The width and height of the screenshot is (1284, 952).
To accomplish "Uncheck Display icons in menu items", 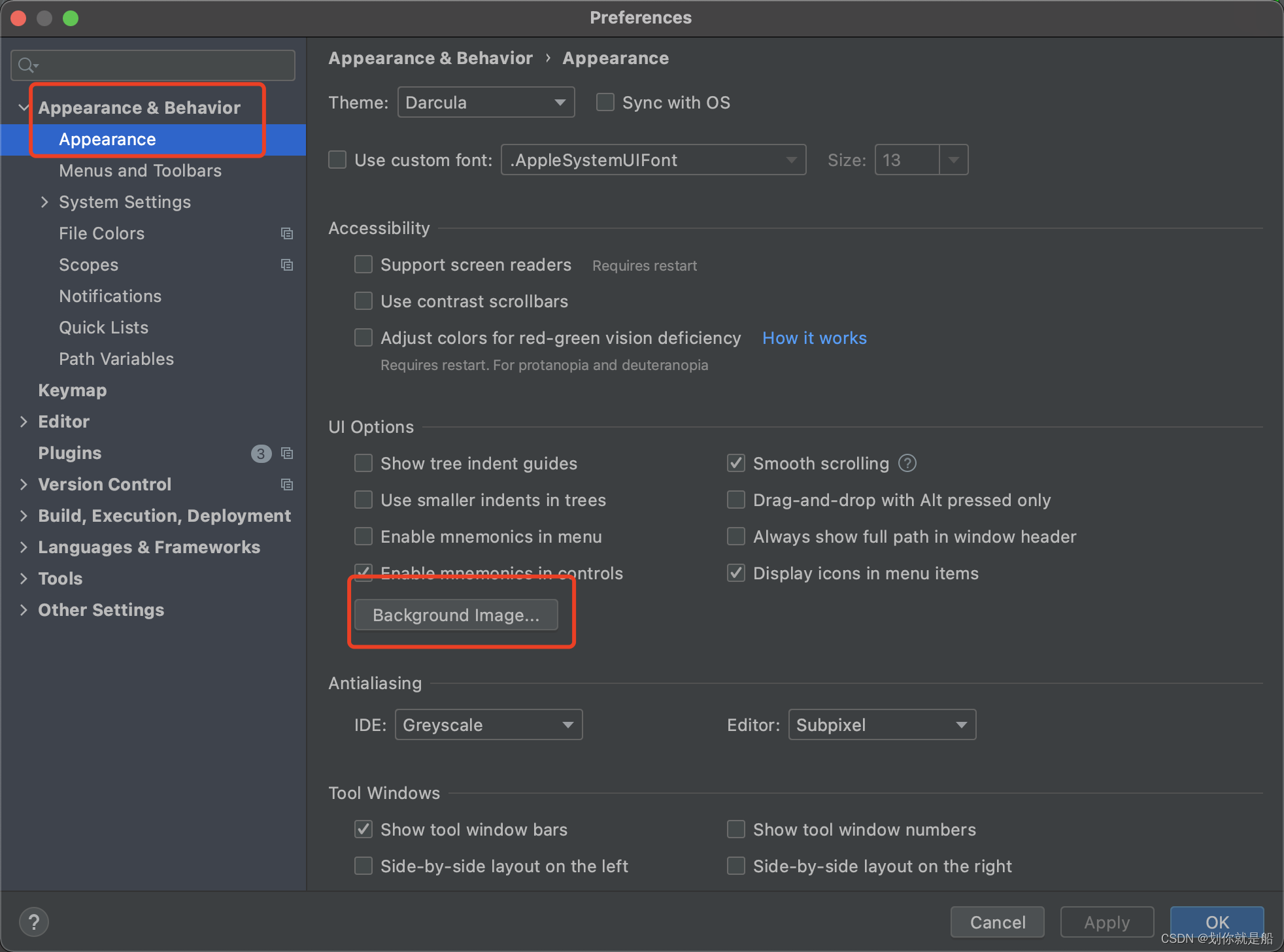I will tap(736, 573).
